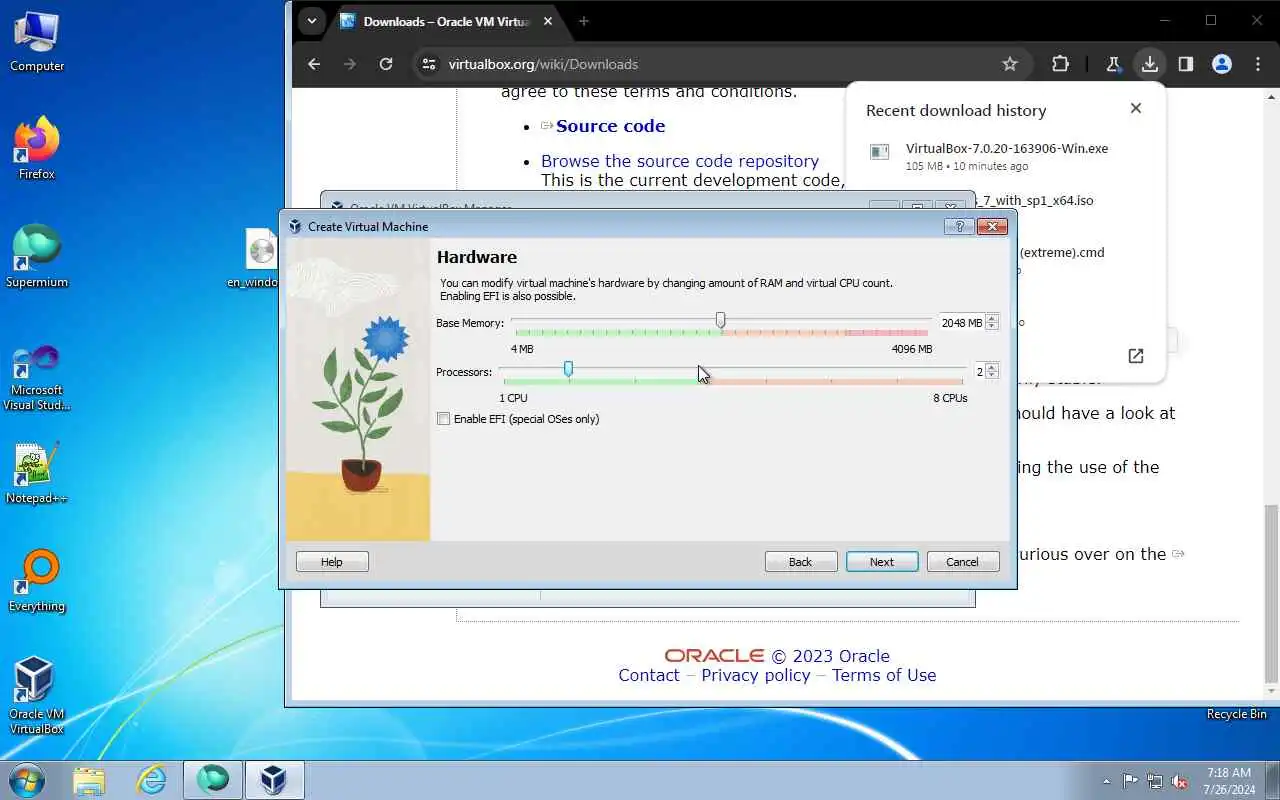The image size is (1280, 800).
Task: Open the Microsoft Visual Studio shortcut
Action: [37, 378]
